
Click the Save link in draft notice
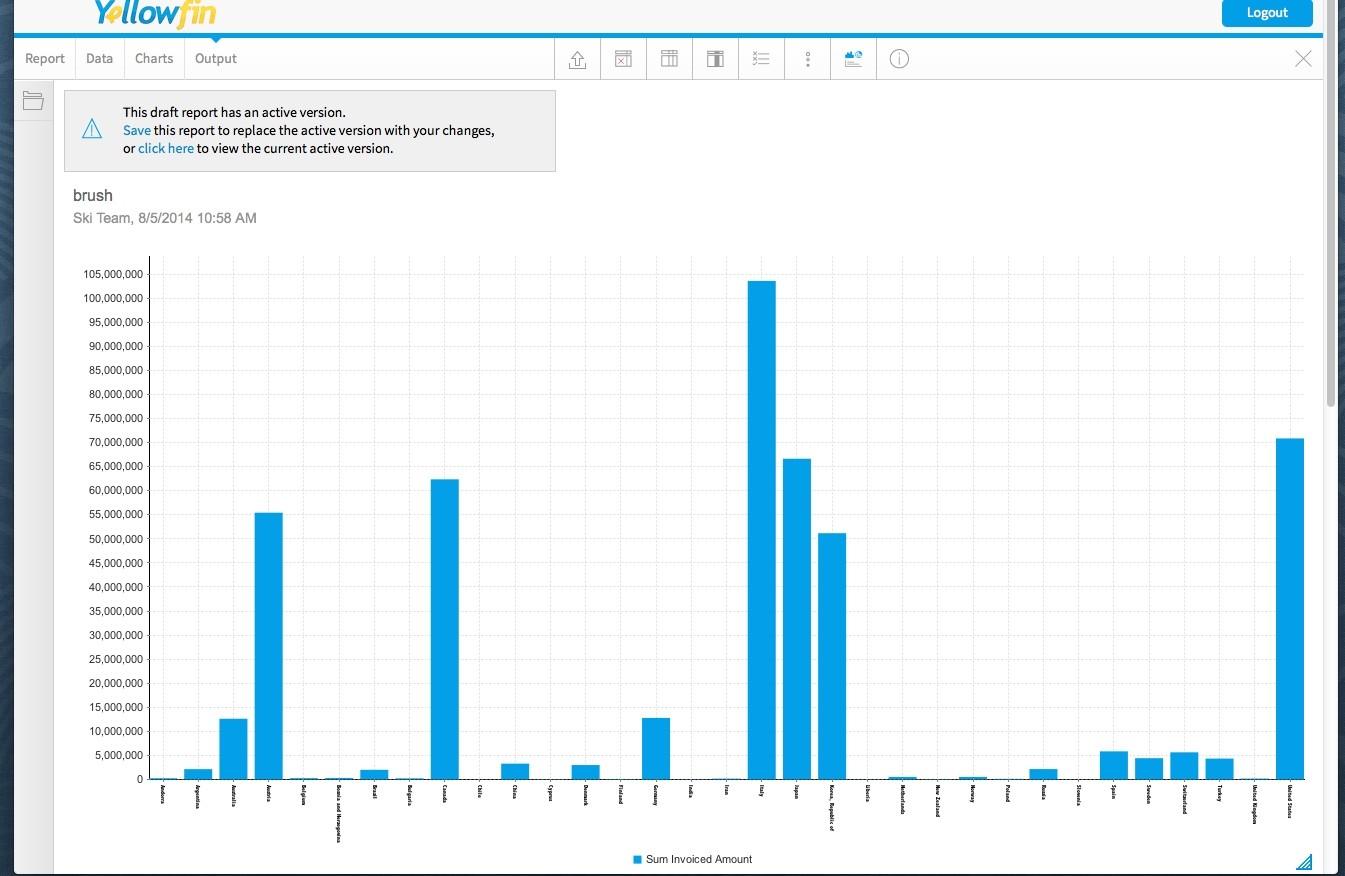pos(137,130)
